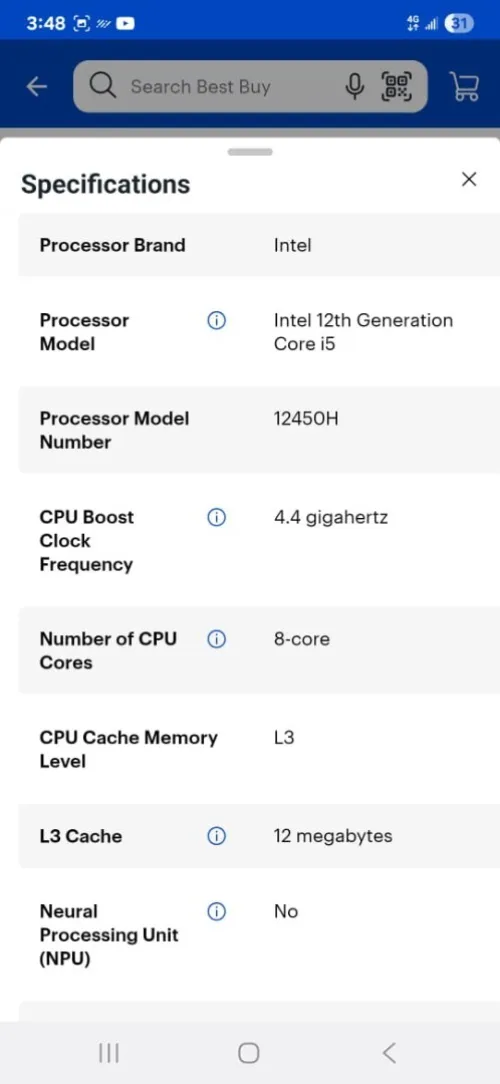This screenshot has height=1084, width=500.
Task: Start voice search with the microphone icon
Action: 354,86
